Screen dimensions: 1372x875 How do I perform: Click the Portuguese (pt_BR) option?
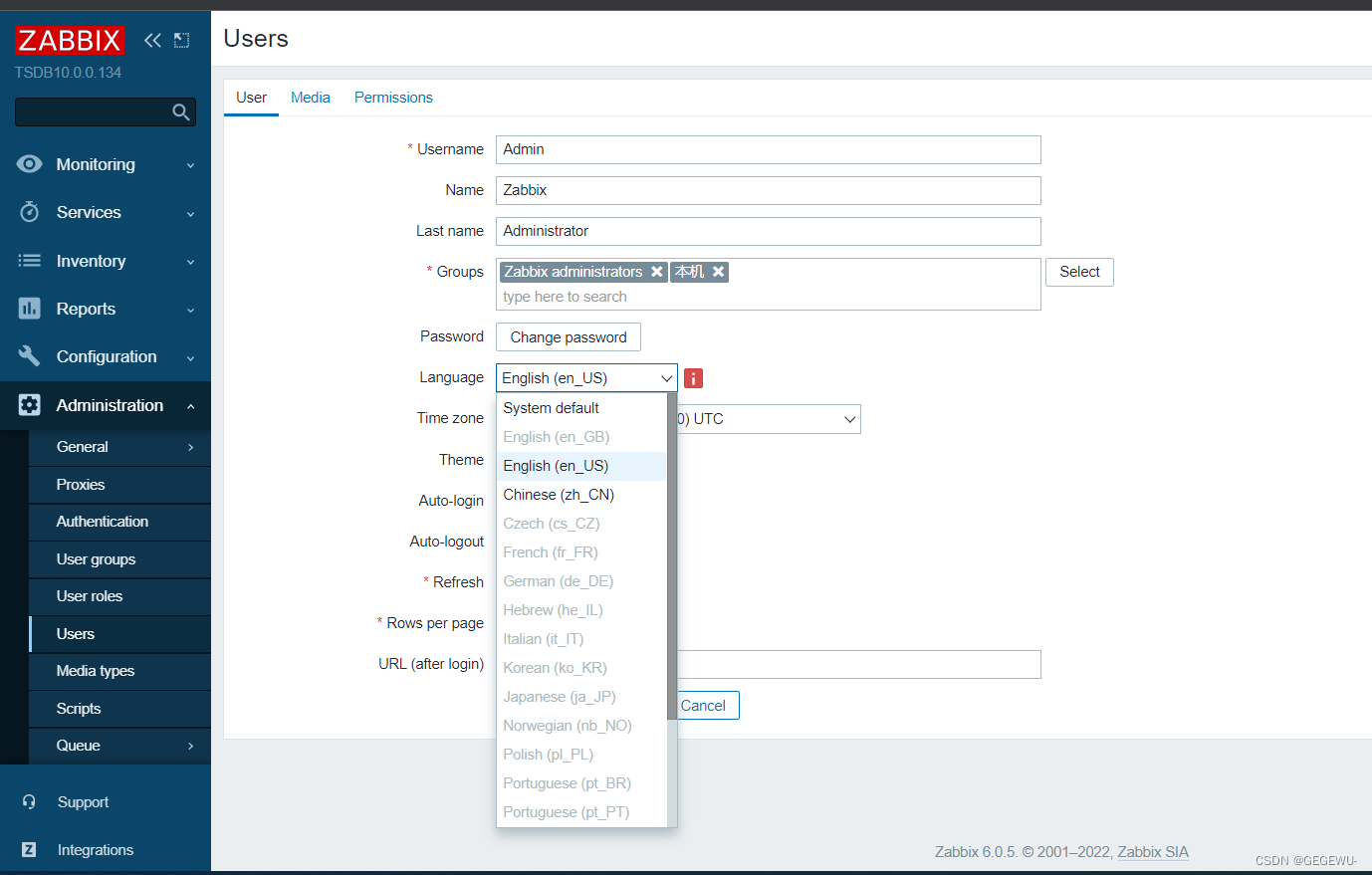[581, 783]
